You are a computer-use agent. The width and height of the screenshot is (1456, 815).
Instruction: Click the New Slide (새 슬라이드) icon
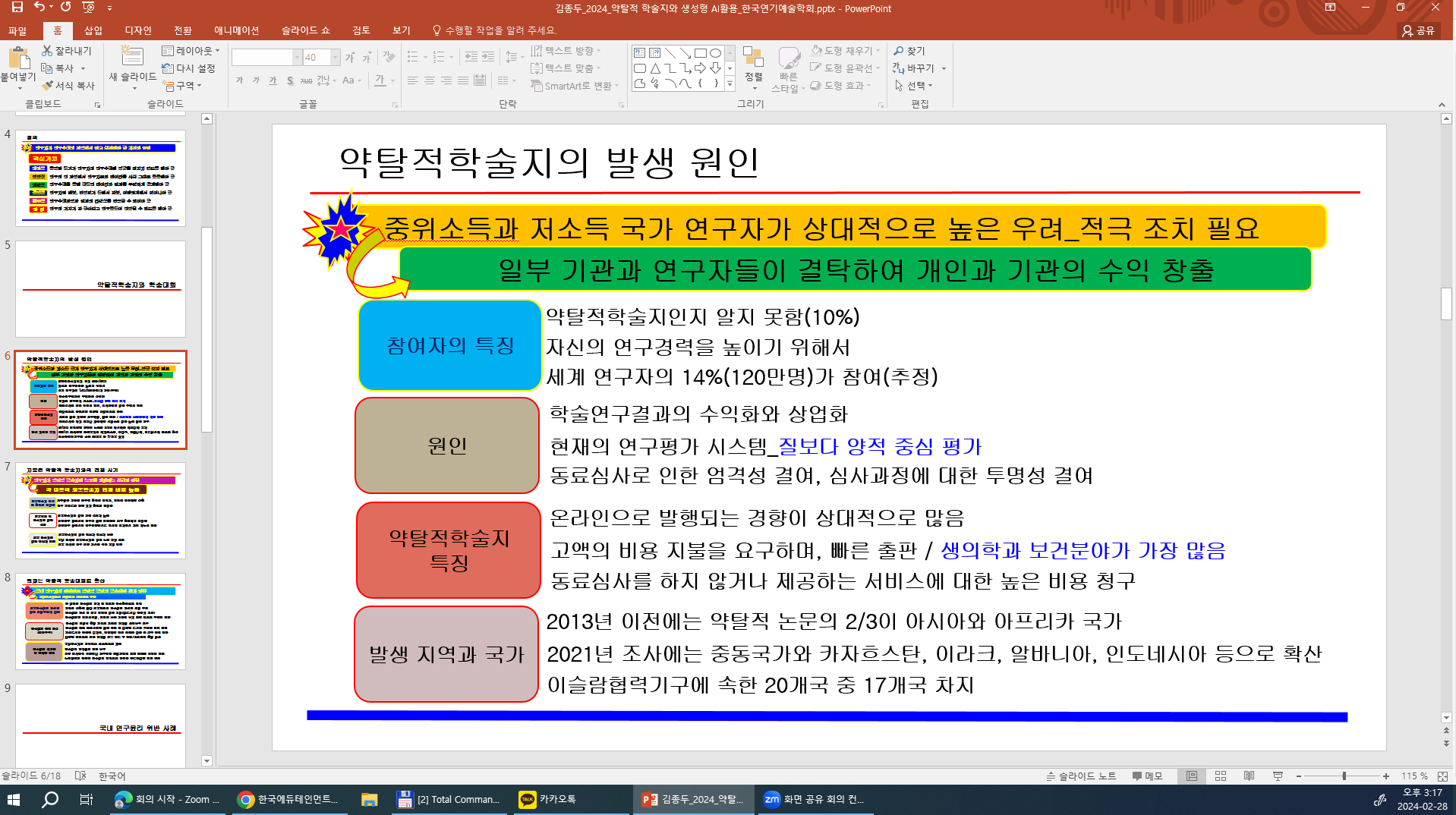coord(133,57)
